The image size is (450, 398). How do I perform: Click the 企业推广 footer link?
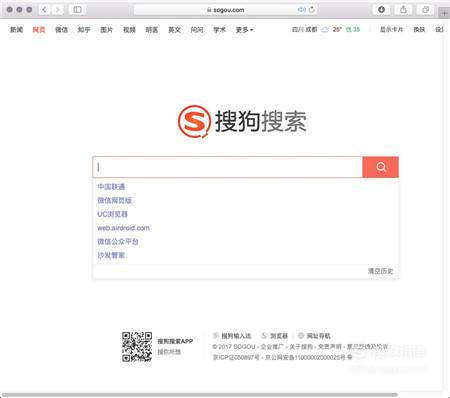[272, 347]
